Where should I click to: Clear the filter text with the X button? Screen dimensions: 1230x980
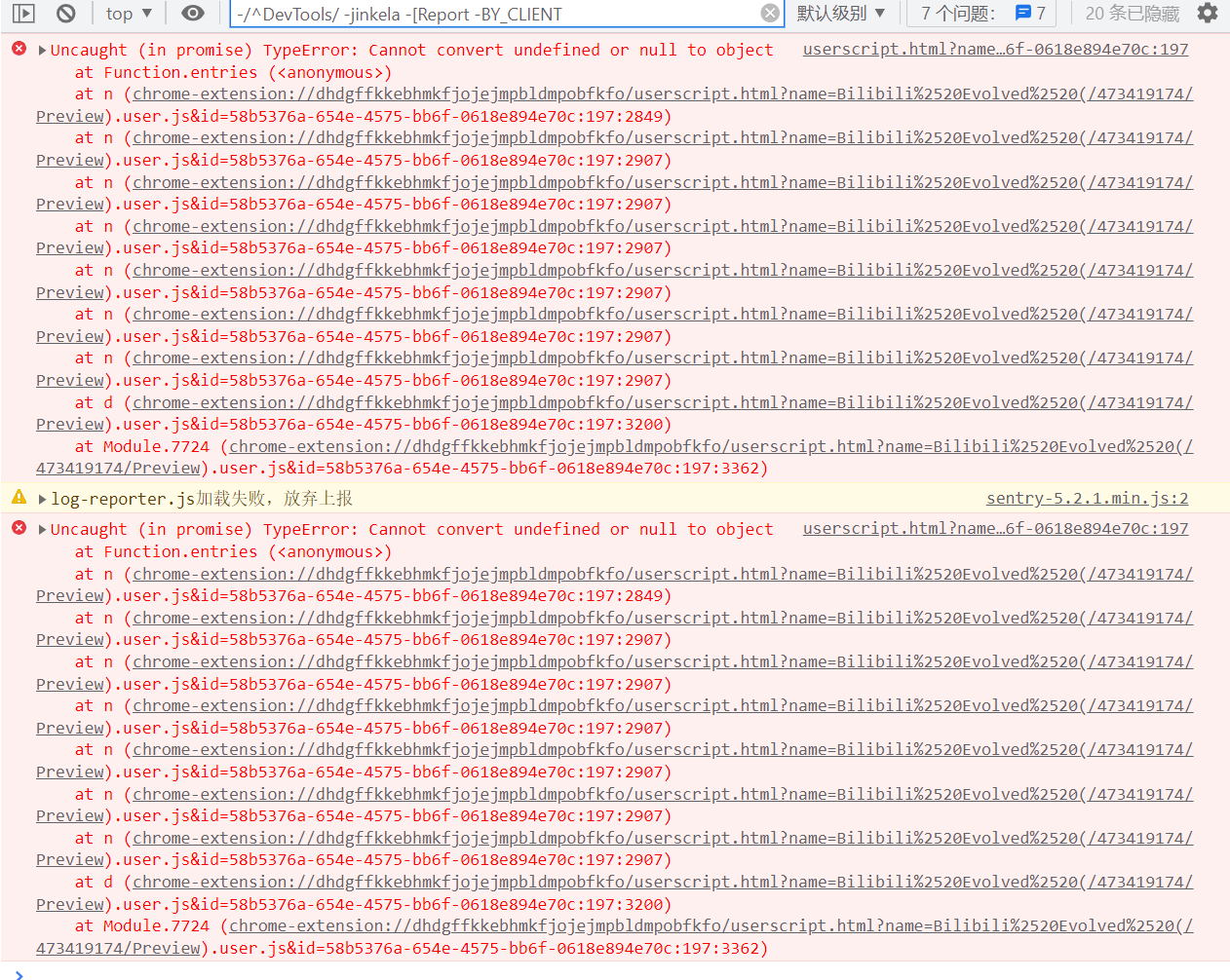(x=770, y=14)
